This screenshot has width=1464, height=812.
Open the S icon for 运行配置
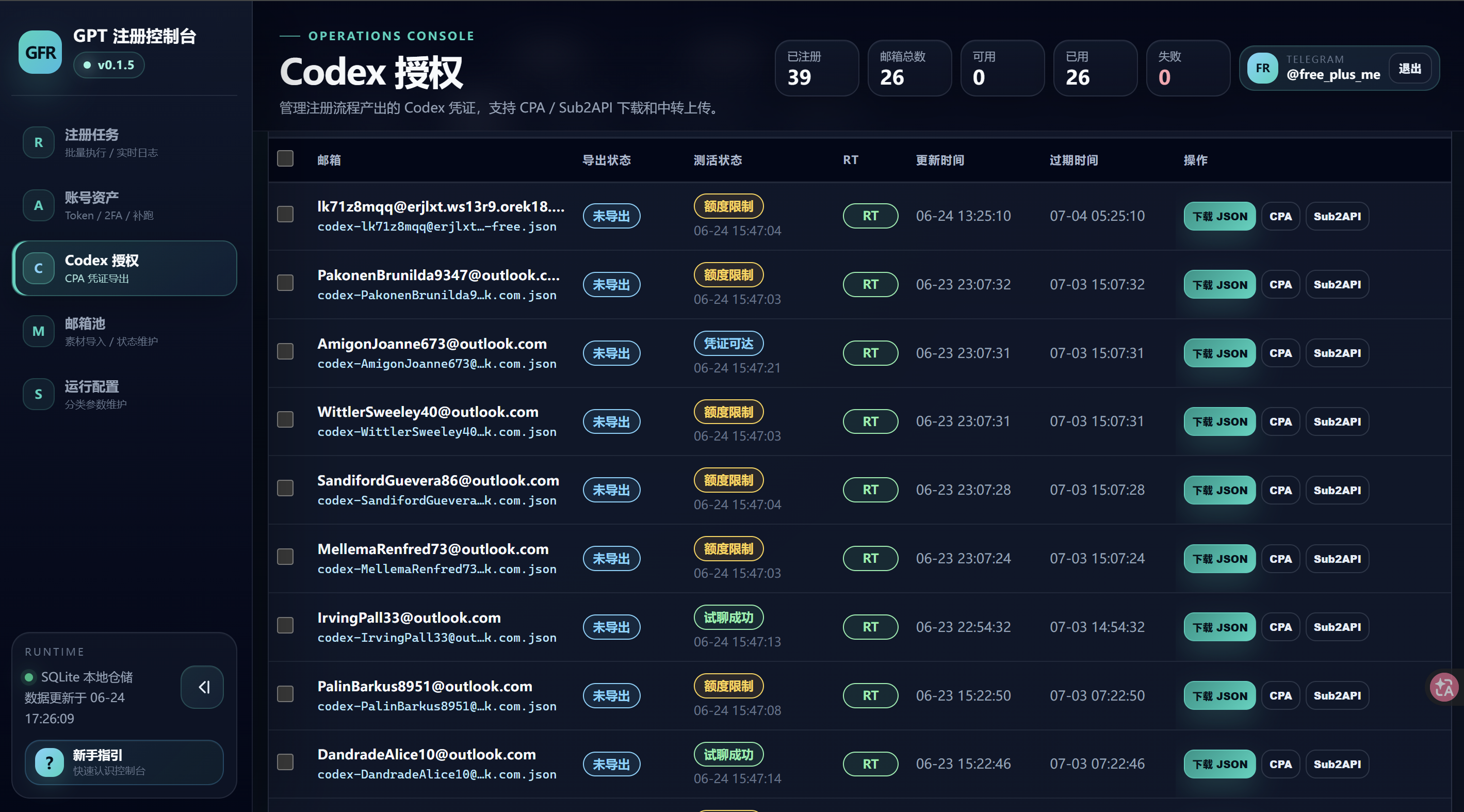pos(38,394)
